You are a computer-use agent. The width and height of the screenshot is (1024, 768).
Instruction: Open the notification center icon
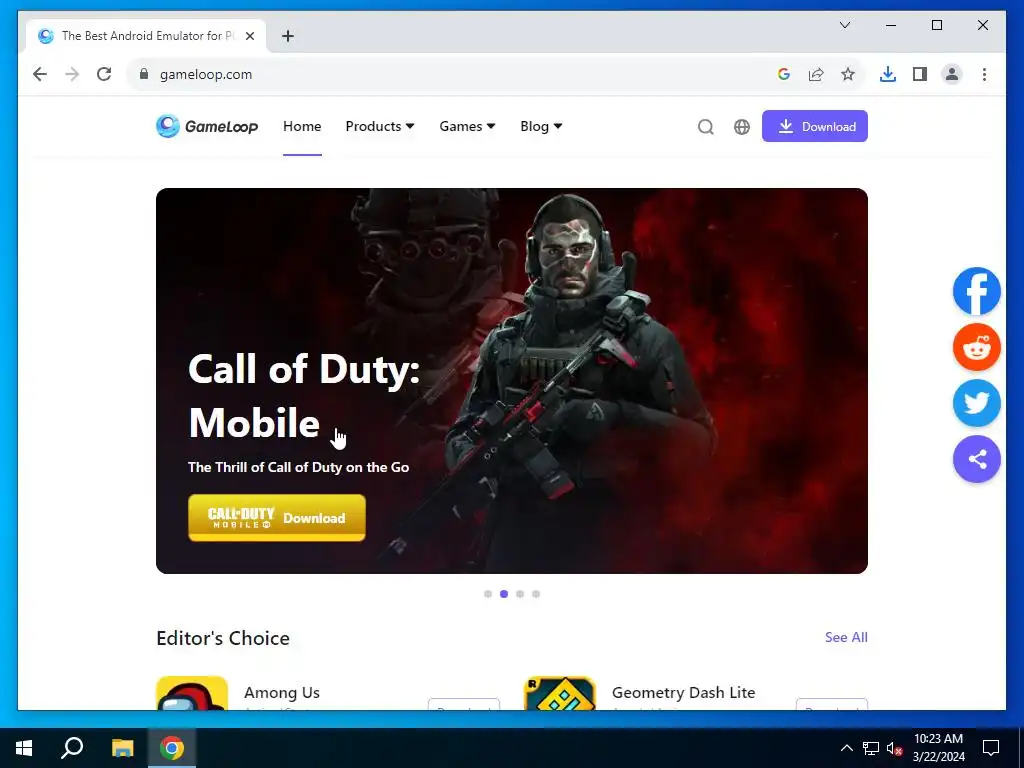pyautogui.click(x=991, y=748)
